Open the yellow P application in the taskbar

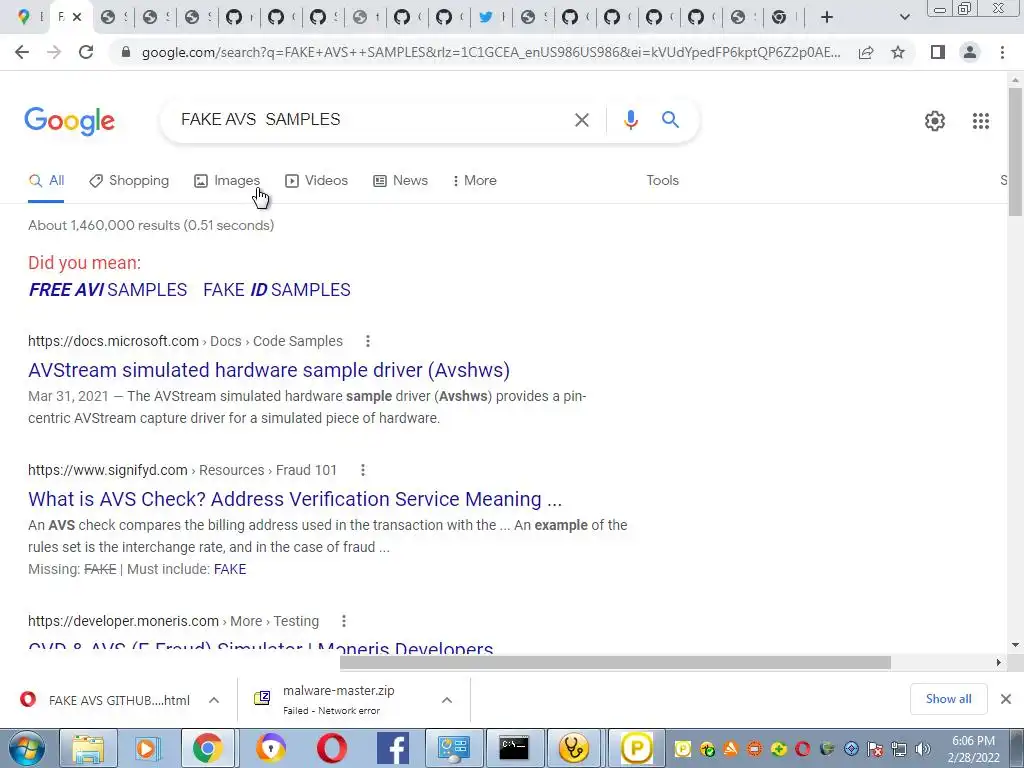(x=636, y=748)
